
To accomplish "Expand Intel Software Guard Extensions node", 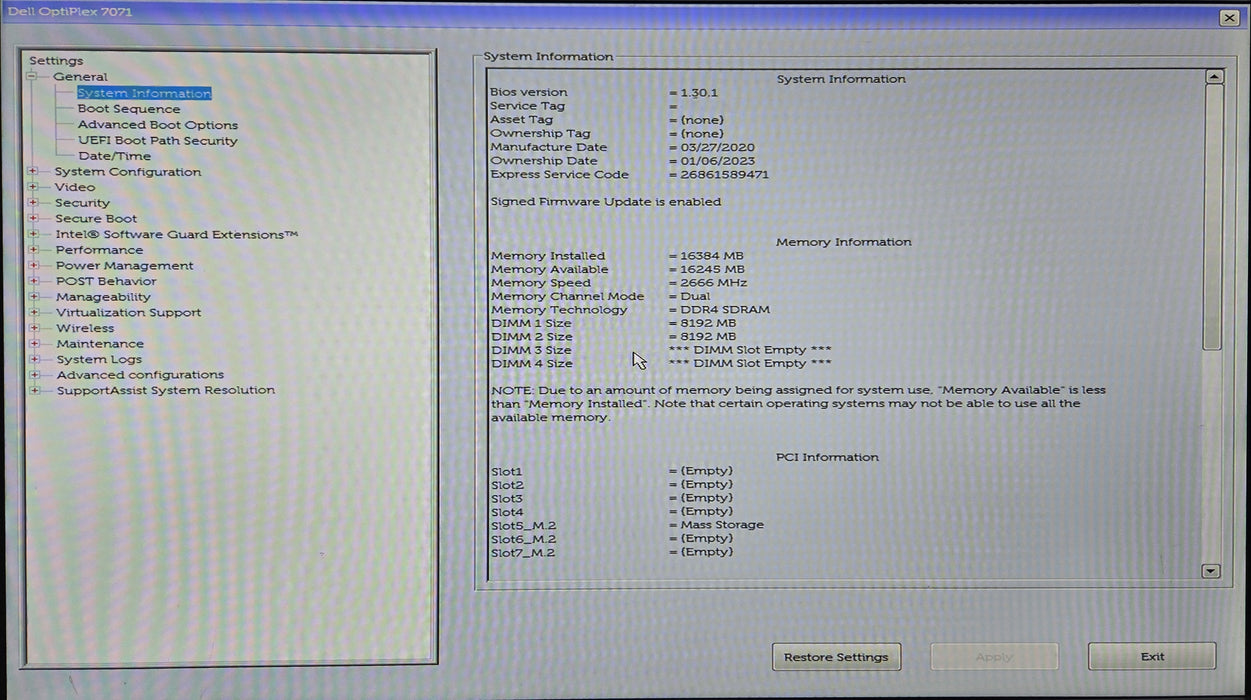I will 33,234.
